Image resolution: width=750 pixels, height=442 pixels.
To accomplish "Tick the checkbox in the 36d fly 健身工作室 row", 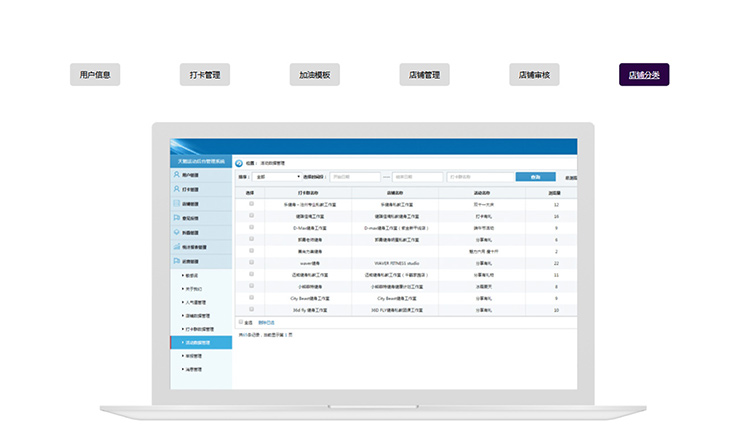I will click(251, 309).
